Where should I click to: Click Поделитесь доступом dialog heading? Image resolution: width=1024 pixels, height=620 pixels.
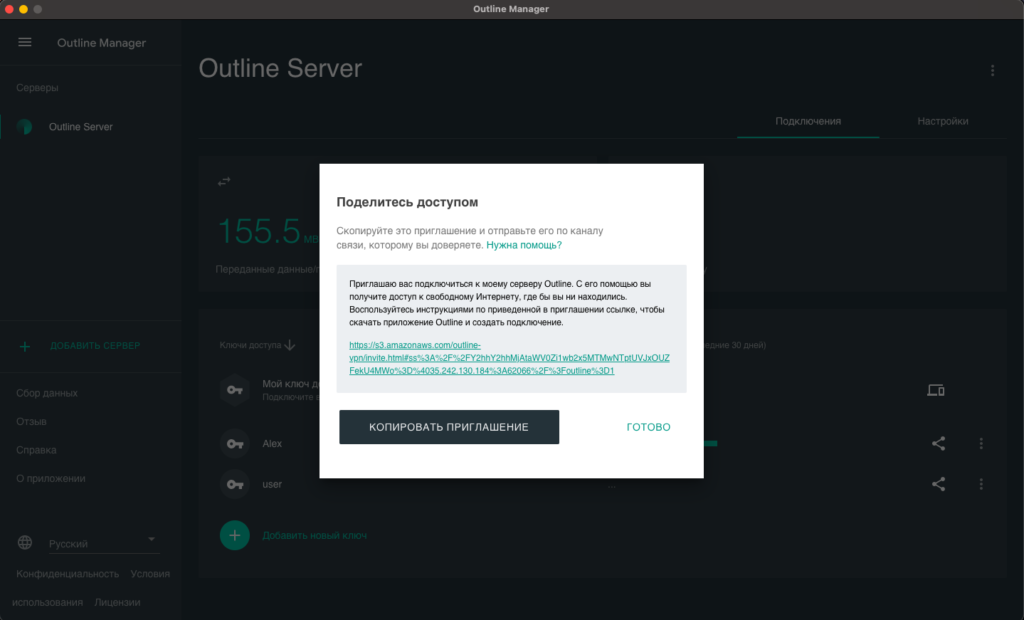point(408,202)
